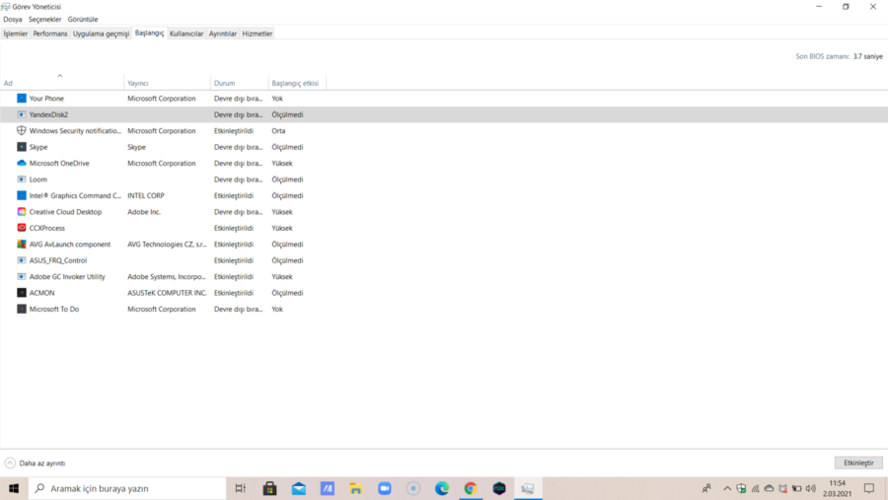Open the Dosya menu
The height and width of the screenshot is (500, 888).
(12, 19)
